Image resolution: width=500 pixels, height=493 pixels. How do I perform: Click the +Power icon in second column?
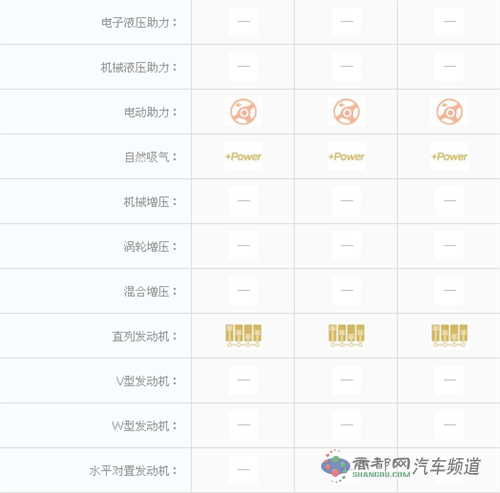click(346, 157)
